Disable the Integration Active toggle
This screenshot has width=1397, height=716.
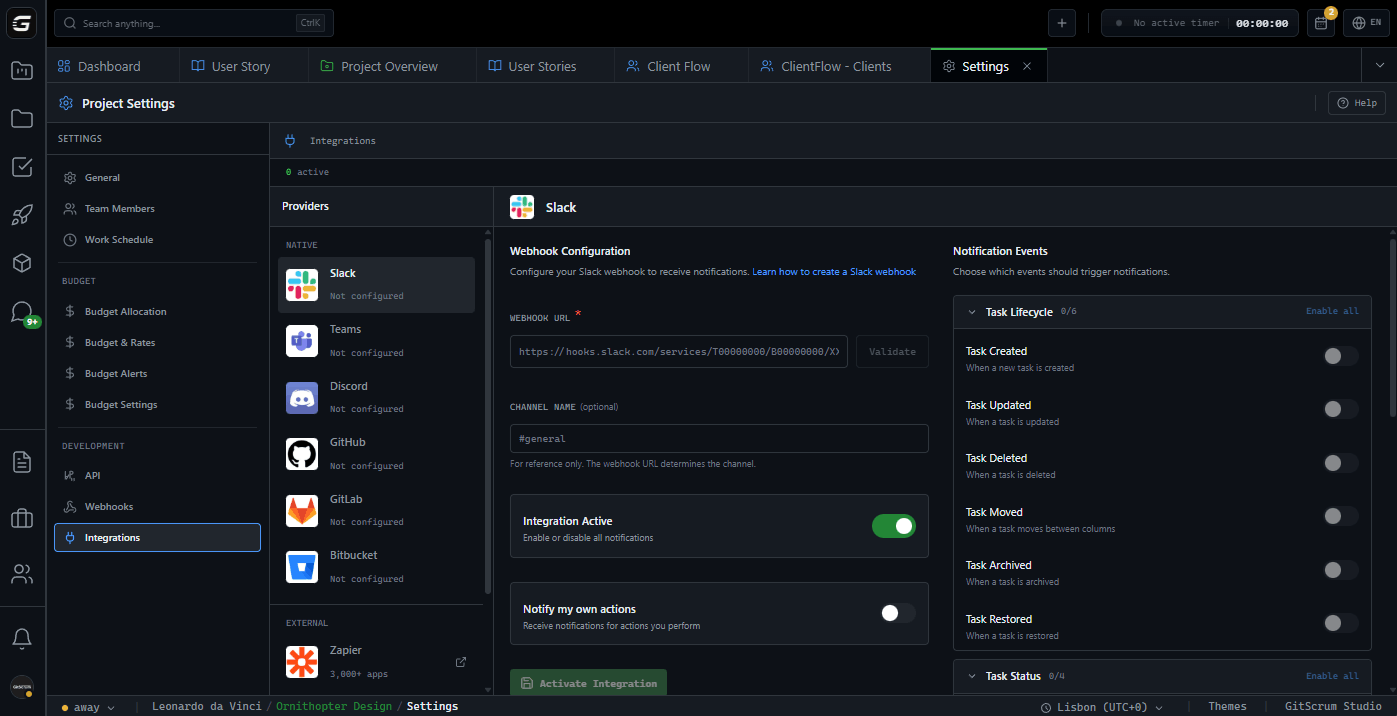pos(893,525)
